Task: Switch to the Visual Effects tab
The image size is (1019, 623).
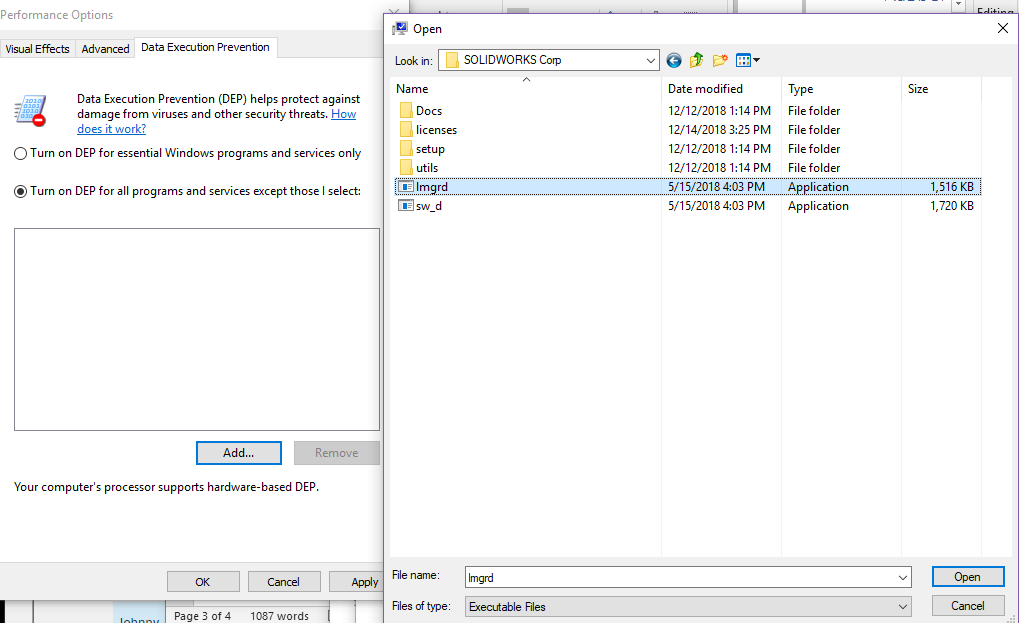Action: click(x=37, y=49)
